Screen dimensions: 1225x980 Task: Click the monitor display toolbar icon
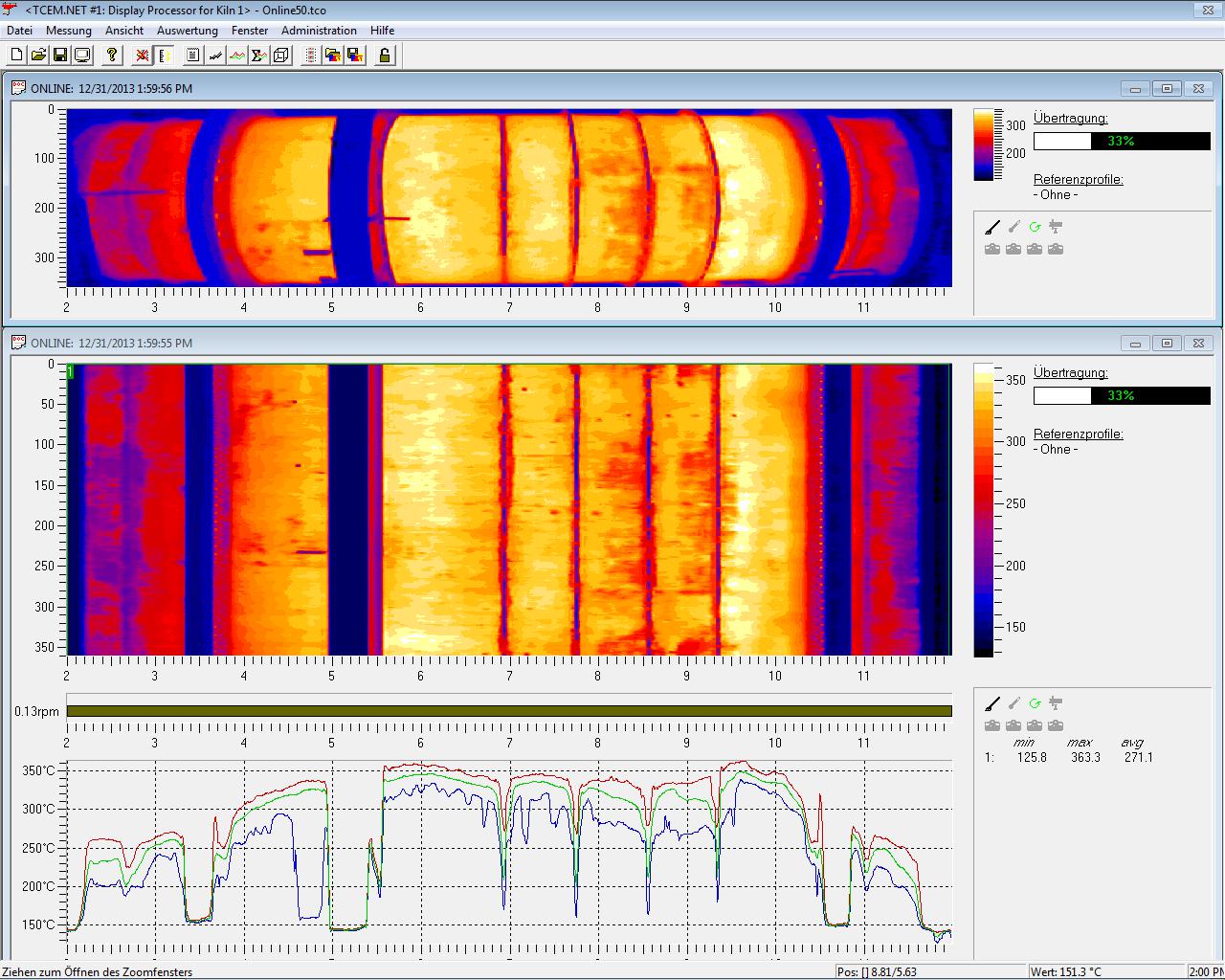[82, 56]
